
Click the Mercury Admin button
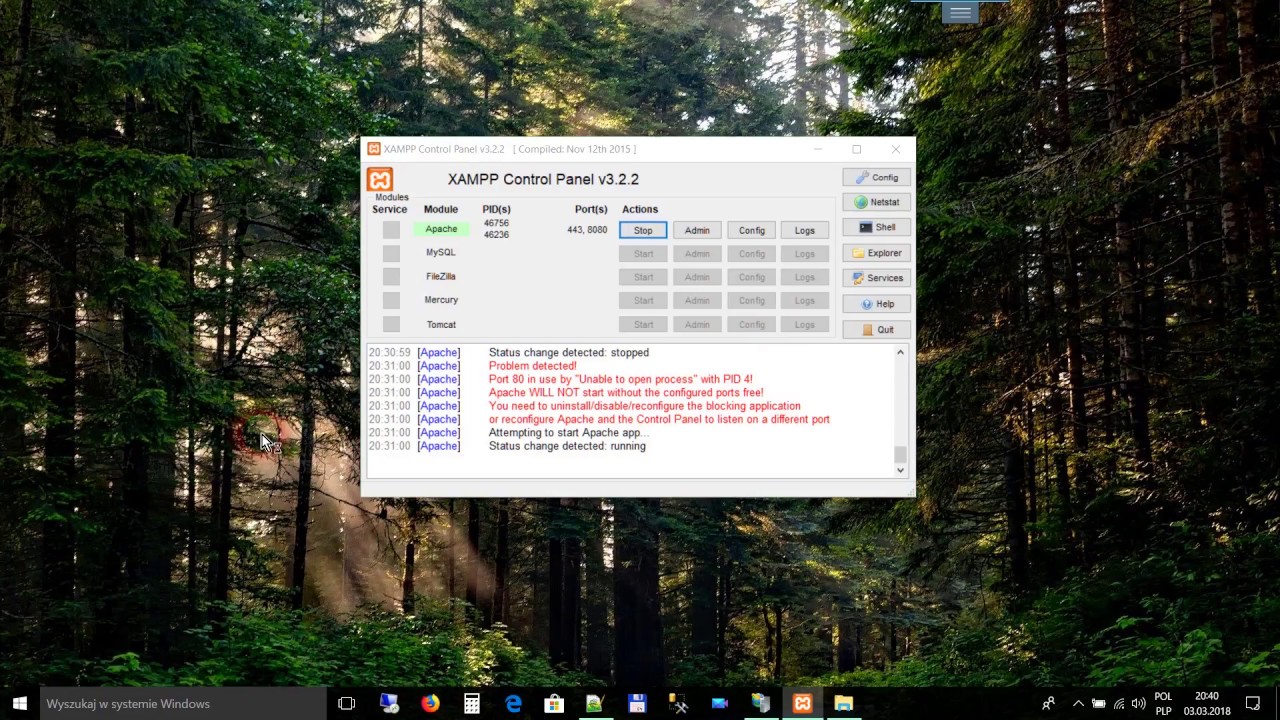pyautogui.click(x=697, y=301)
